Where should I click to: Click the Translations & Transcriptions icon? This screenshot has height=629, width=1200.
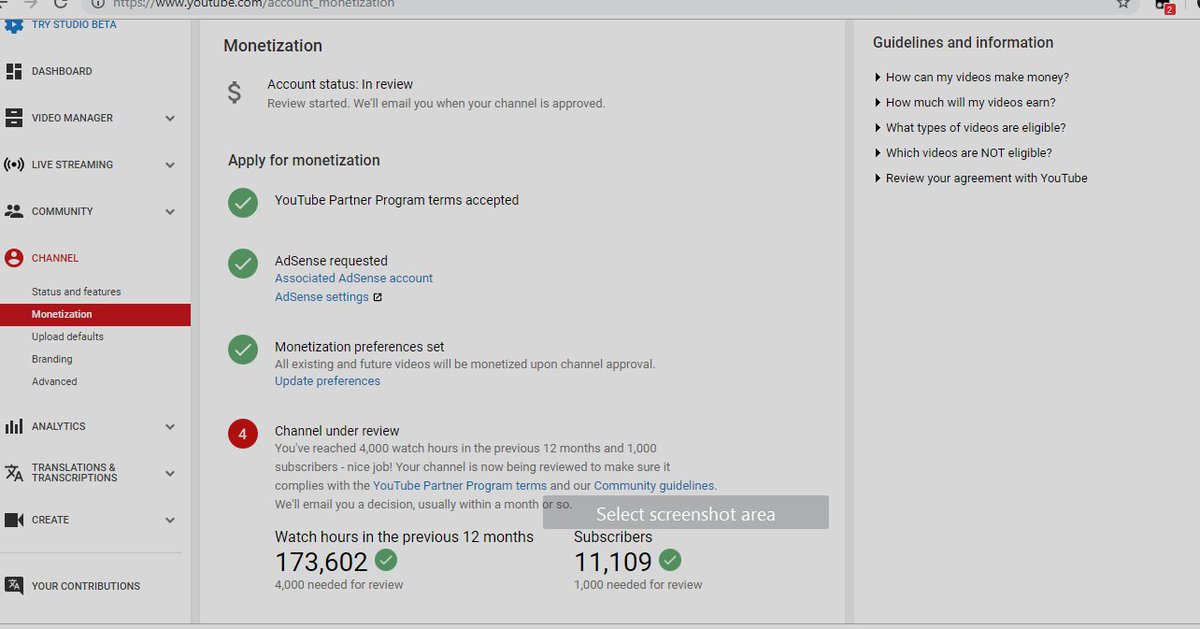14,473
